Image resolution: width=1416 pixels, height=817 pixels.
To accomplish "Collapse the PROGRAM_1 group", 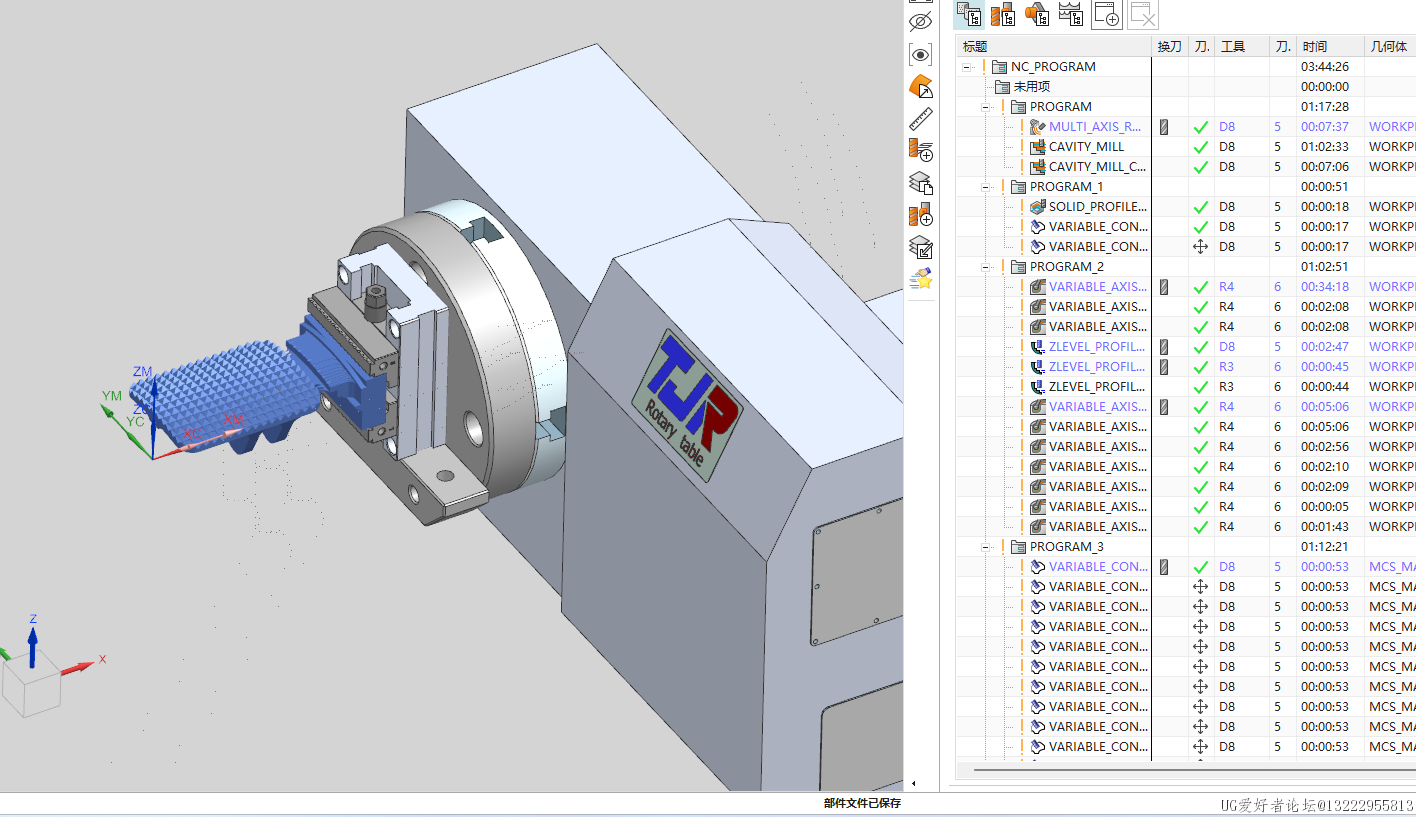I will click(x=986, y=187).
